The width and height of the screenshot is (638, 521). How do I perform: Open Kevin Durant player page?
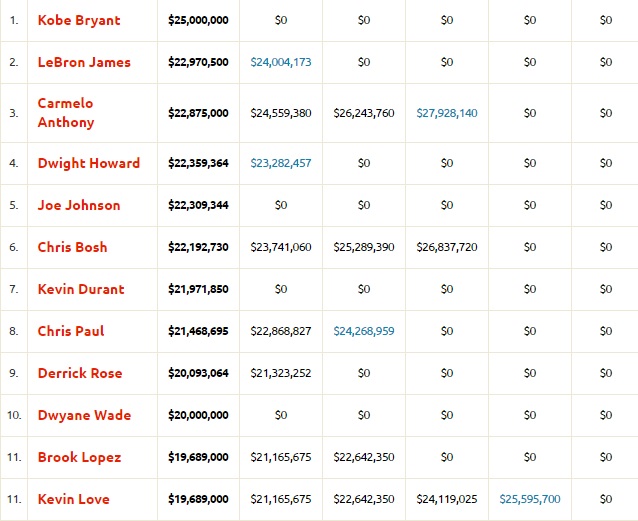point(81,289)
